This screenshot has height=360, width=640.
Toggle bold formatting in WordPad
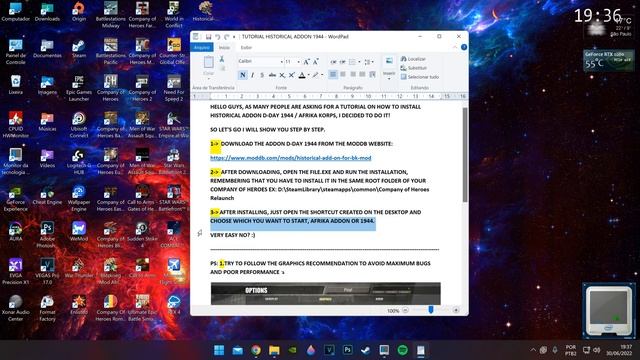(243, 75)
